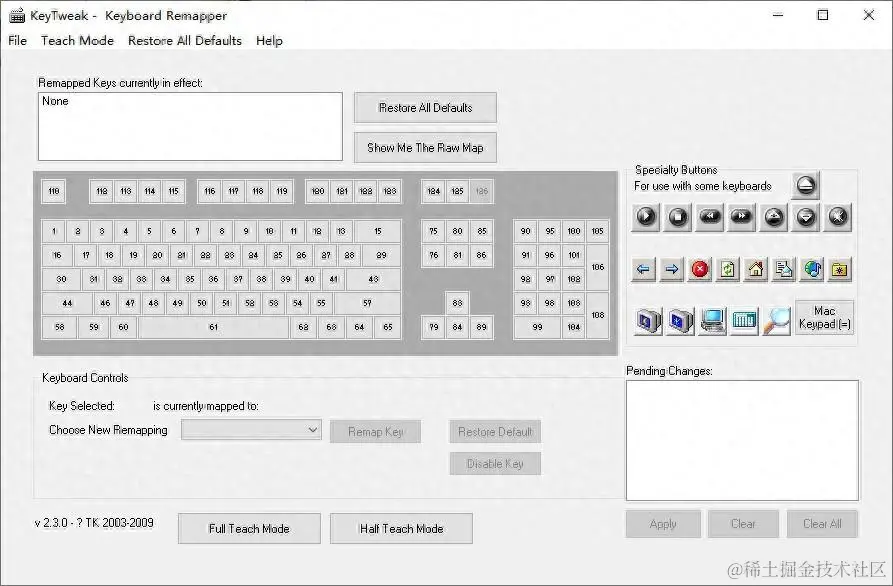The height and width of the screenshot is (586, 893).
Task: Select the None entry in remapped keys list
Action: [55, 101]
